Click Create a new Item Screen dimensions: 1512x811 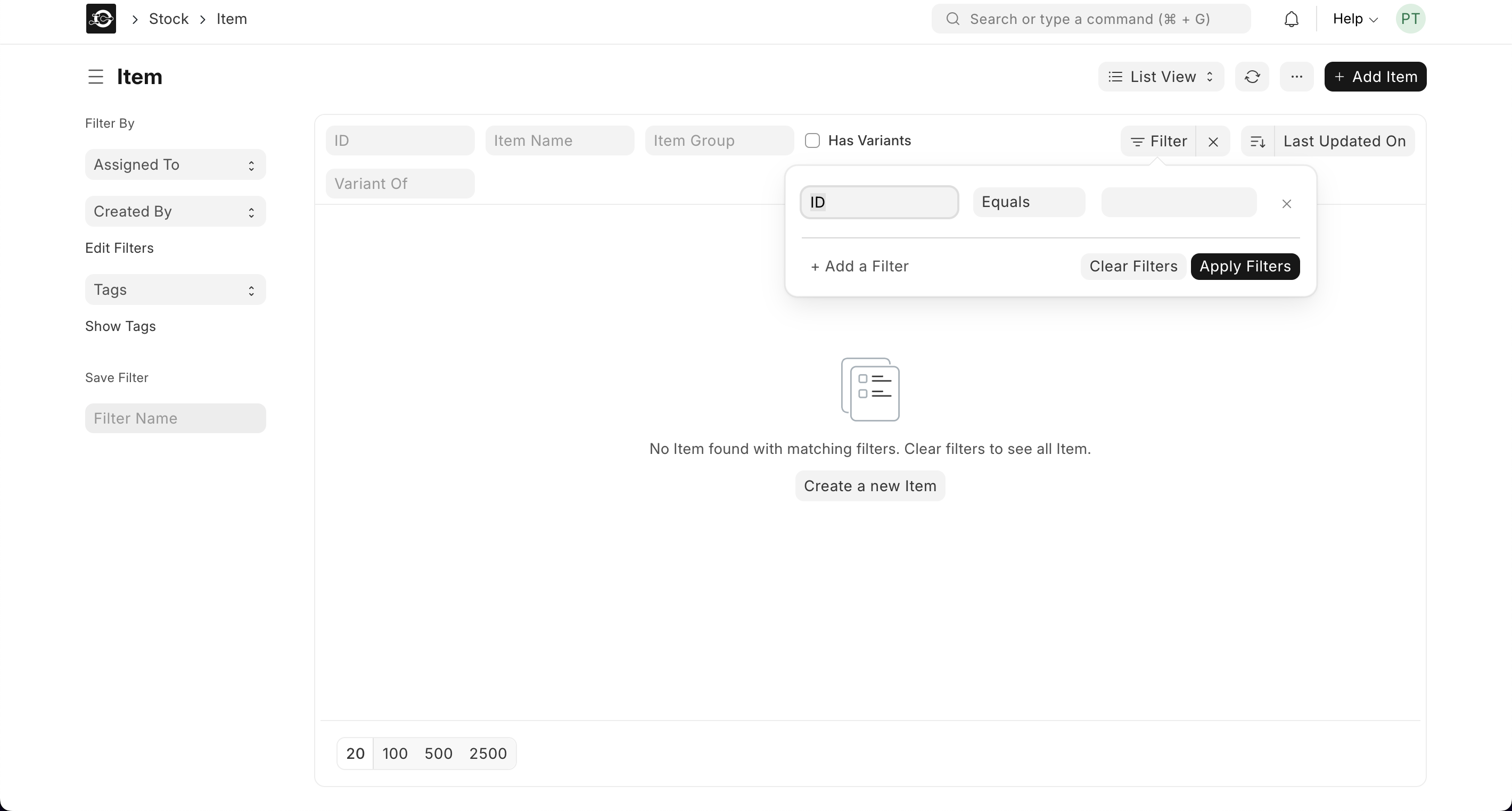[x=869, y=485]
